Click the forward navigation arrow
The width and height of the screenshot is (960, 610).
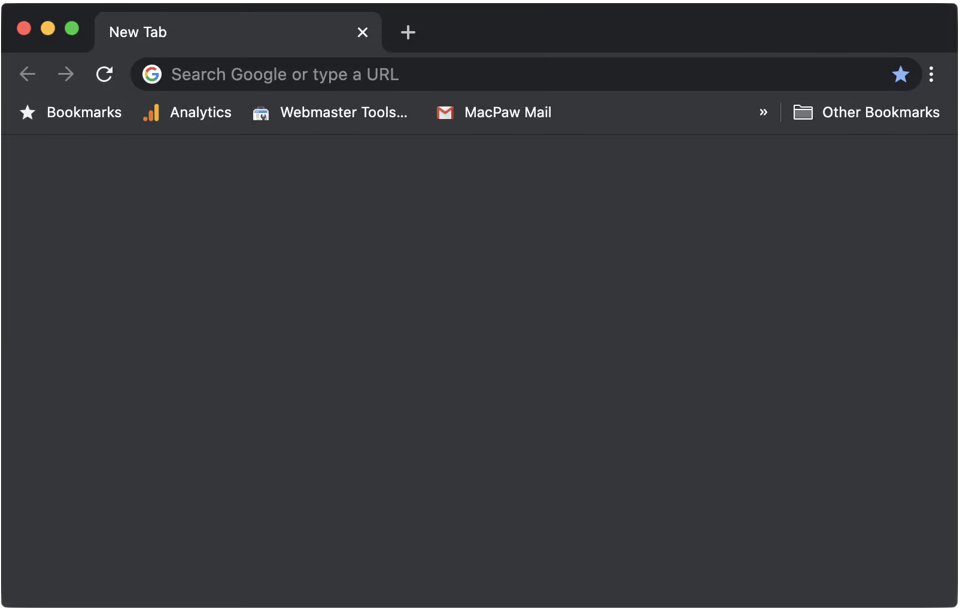click(x=66, y=74)
